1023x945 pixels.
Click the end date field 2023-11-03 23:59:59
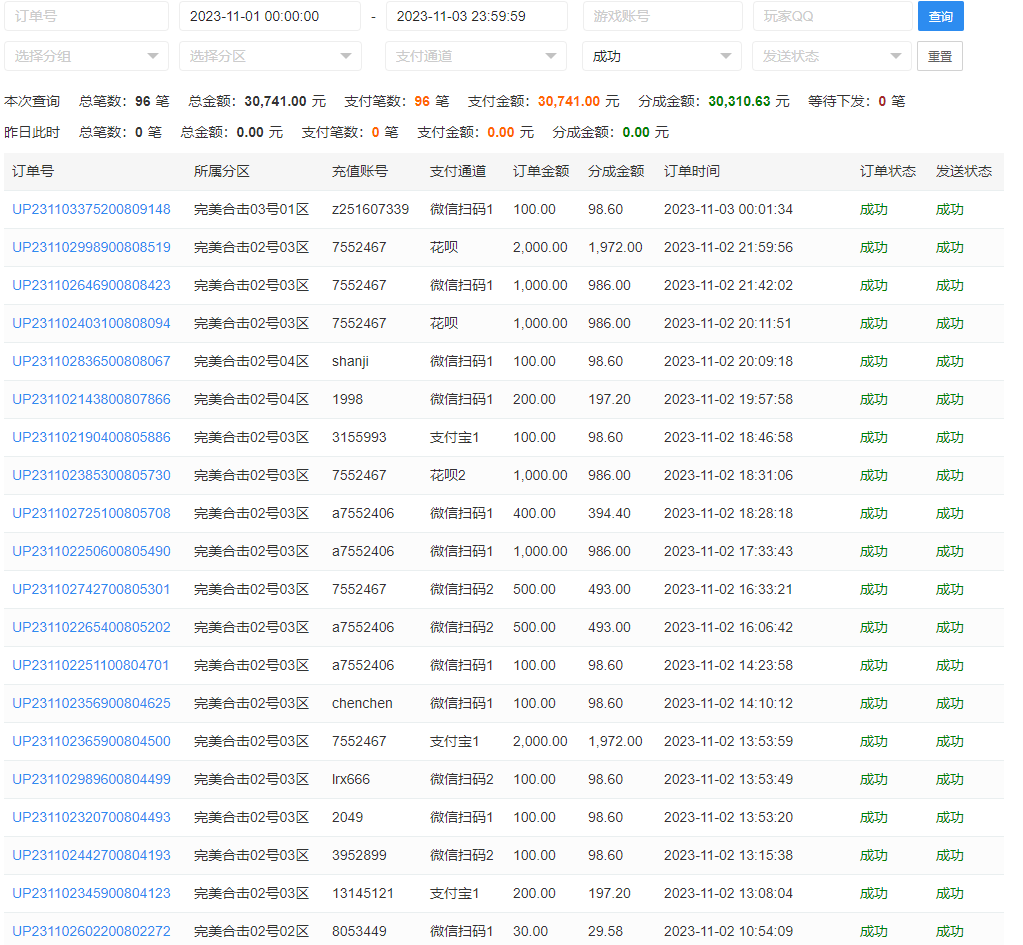click(476, 17)
